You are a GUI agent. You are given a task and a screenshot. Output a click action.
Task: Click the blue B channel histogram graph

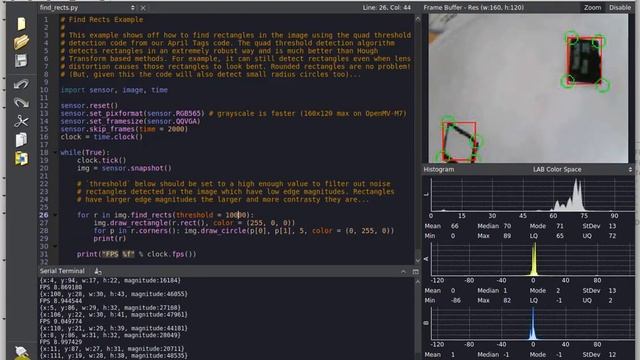(x=533, y=323)
